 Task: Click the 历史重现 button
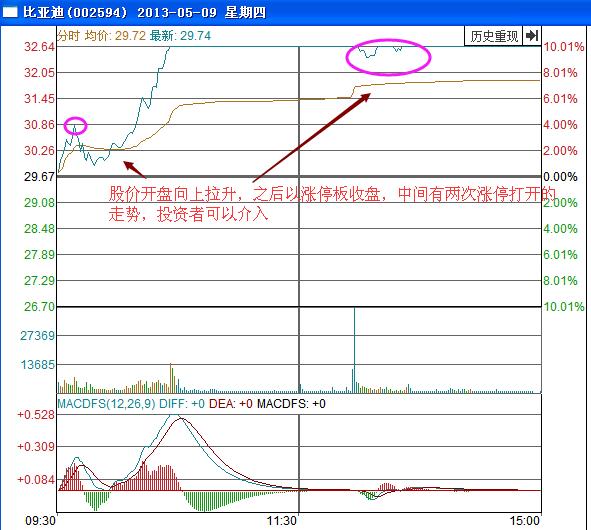click(493, 36)
